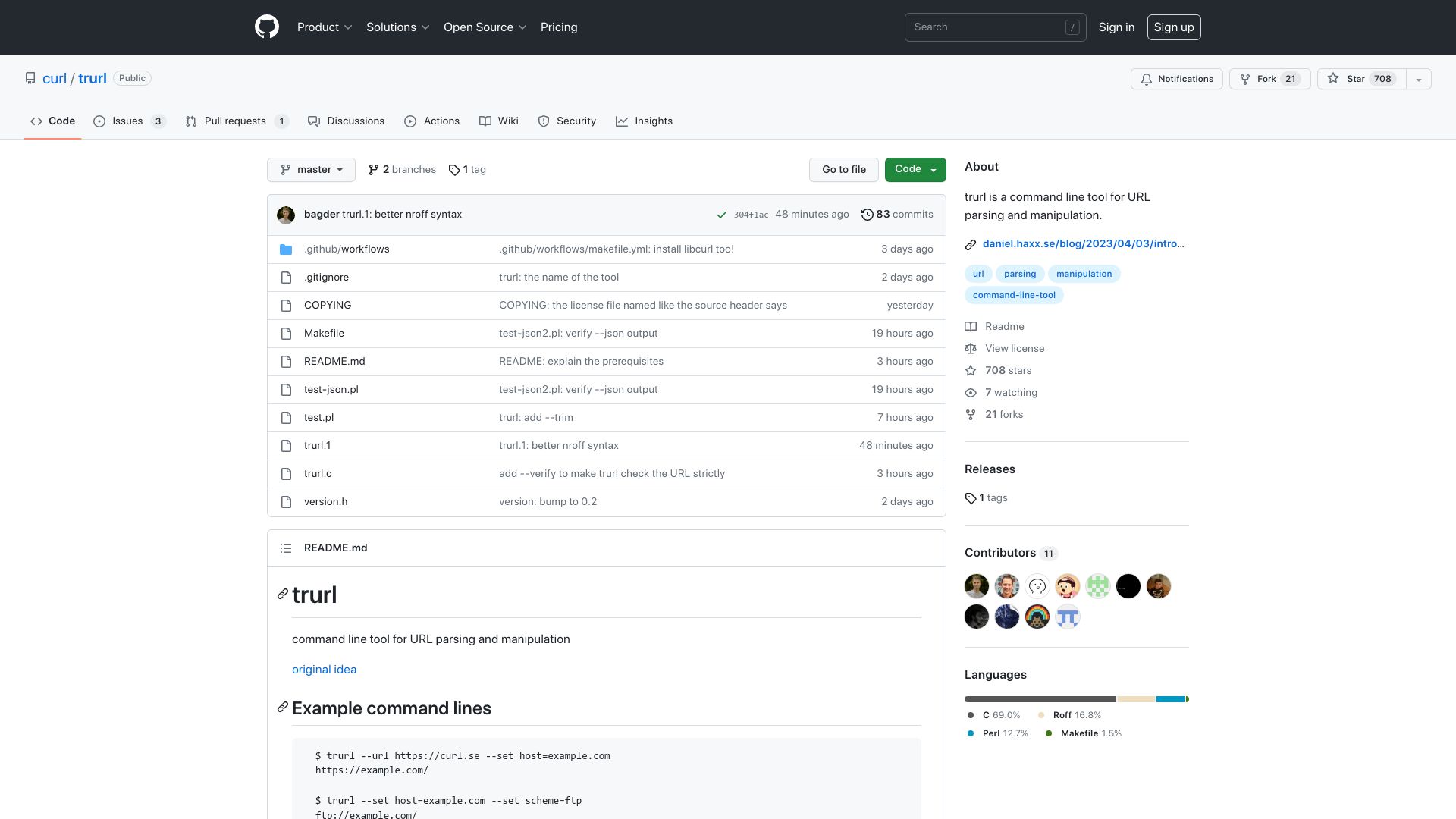Star the trurl repository

pyautogui.click(x=1362, y=79)
